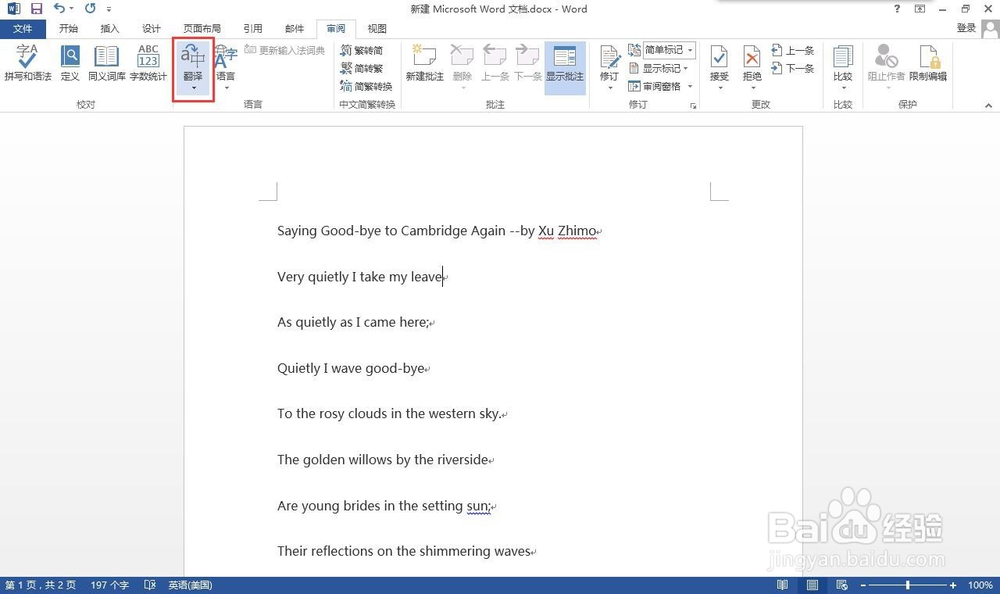
Task: Click the Accept change (接受) icon
Action: [719, 57]
